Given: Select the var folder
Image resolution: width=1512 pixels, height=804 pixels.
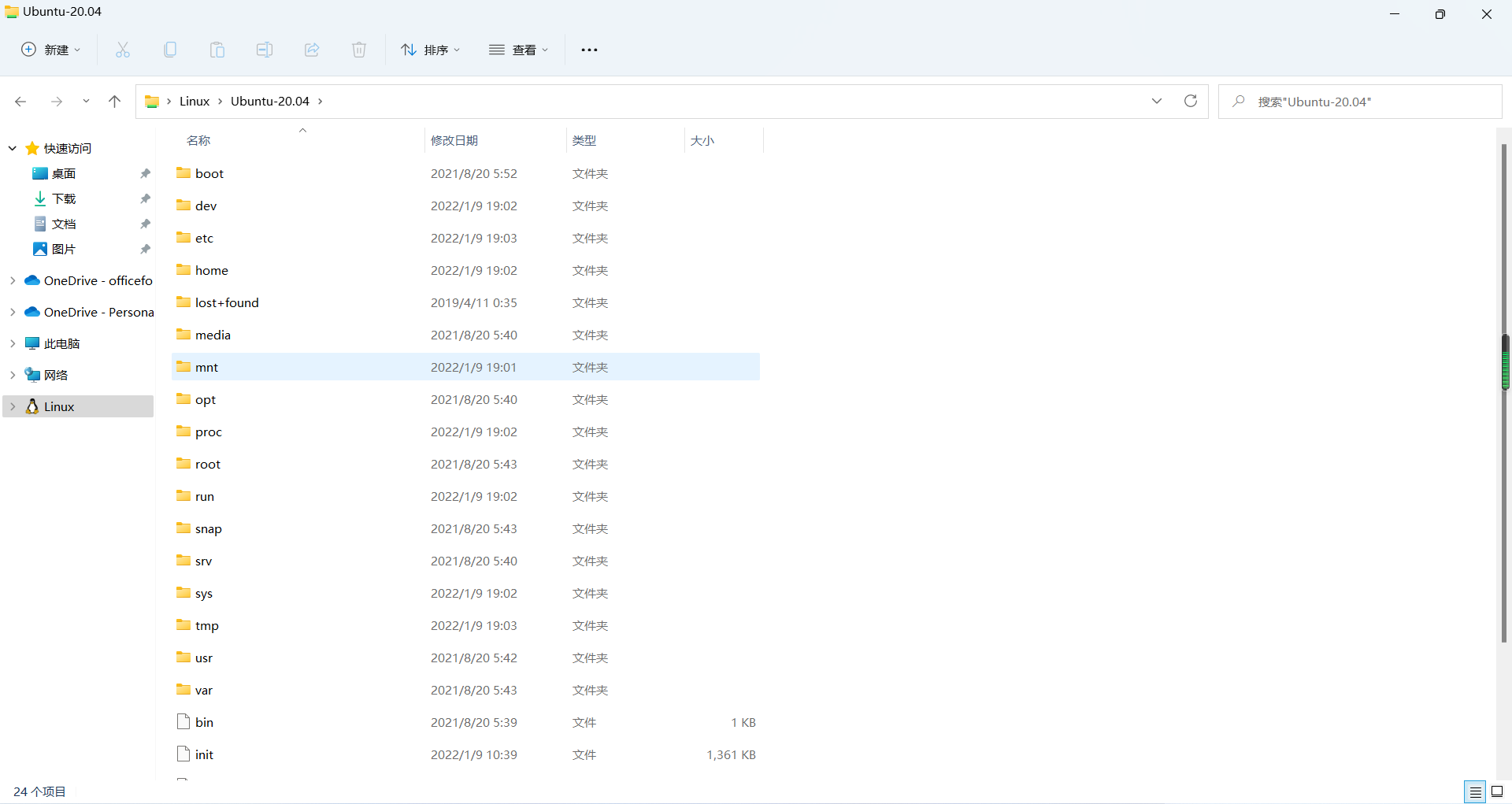Looking at the screenshot, I should point(465,690).
